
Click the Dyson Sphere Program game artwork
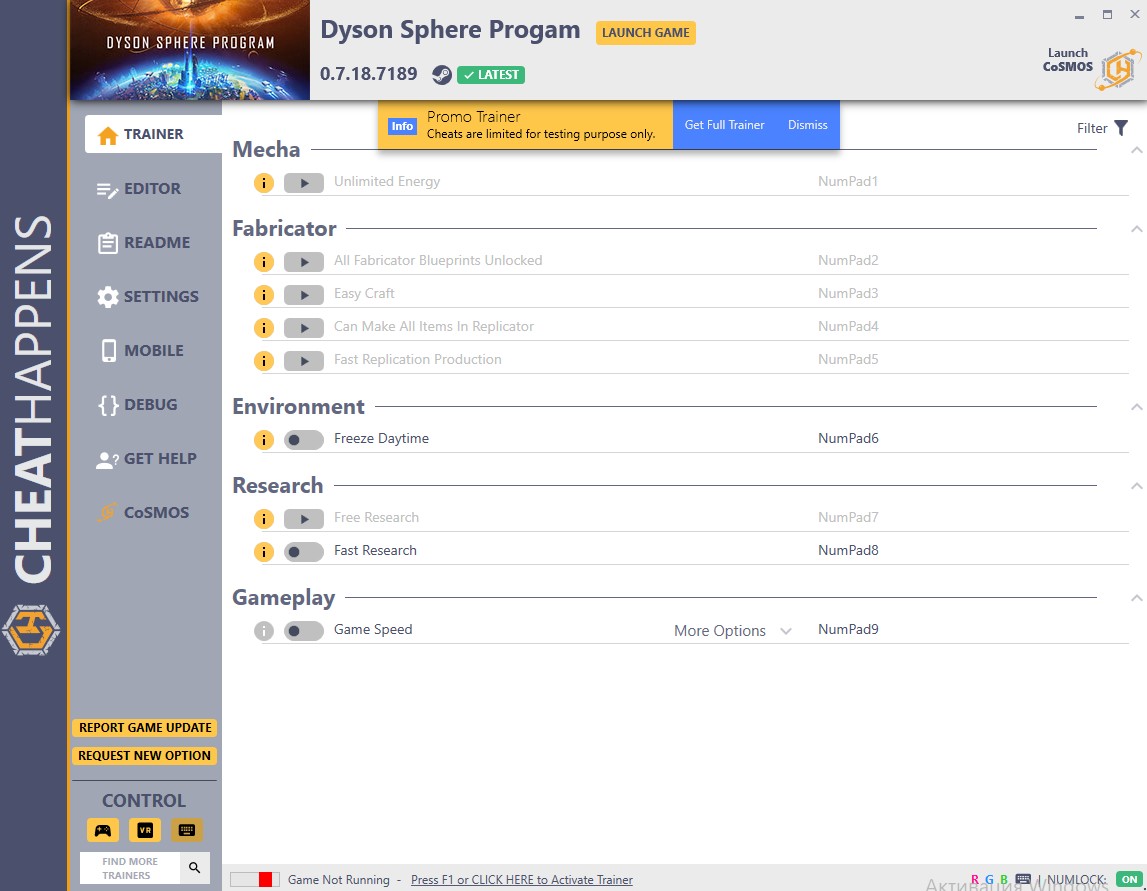click(190, 50)
